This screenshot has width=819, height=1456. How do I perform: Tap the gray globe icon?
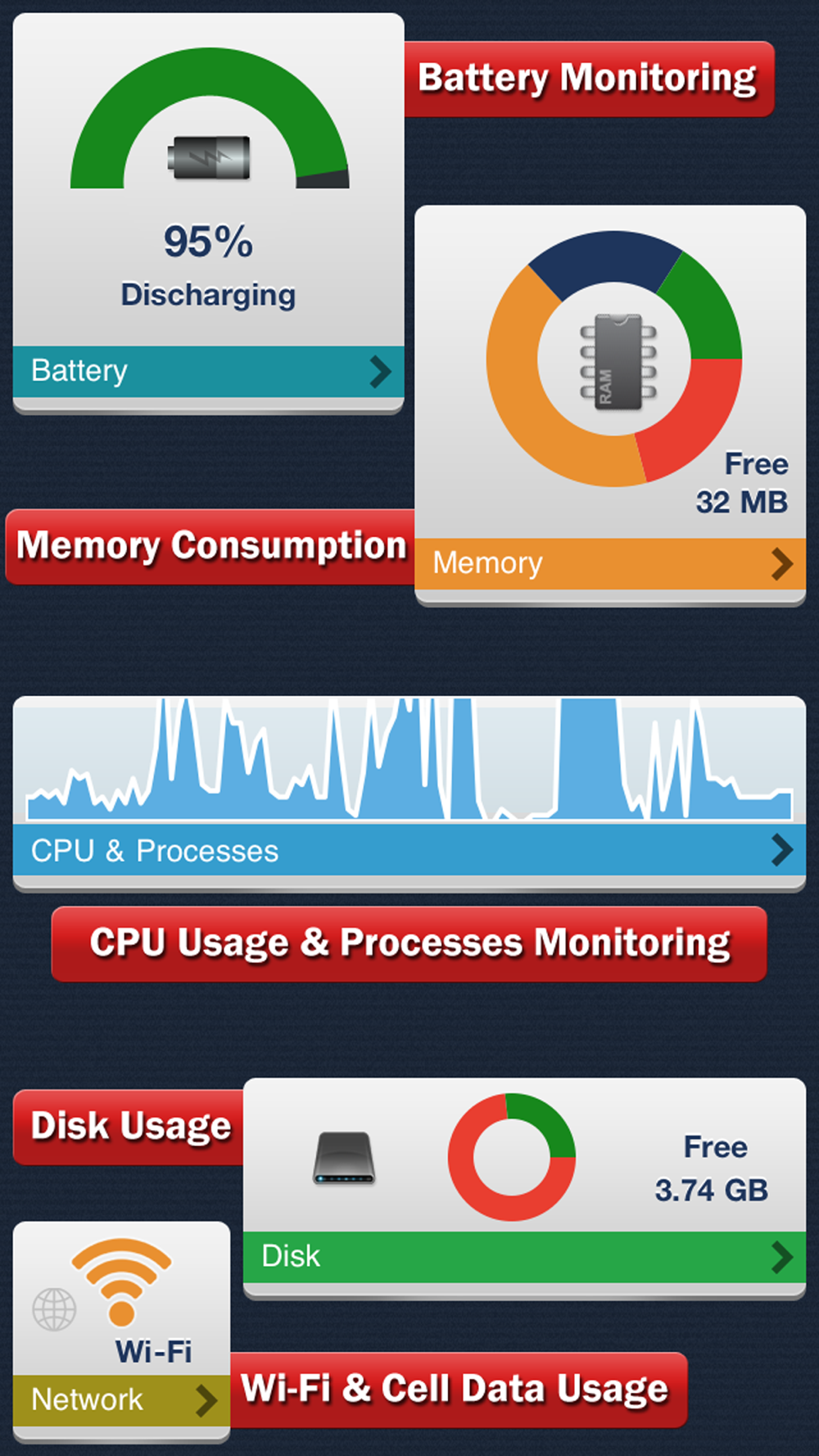pos(54,1309)
